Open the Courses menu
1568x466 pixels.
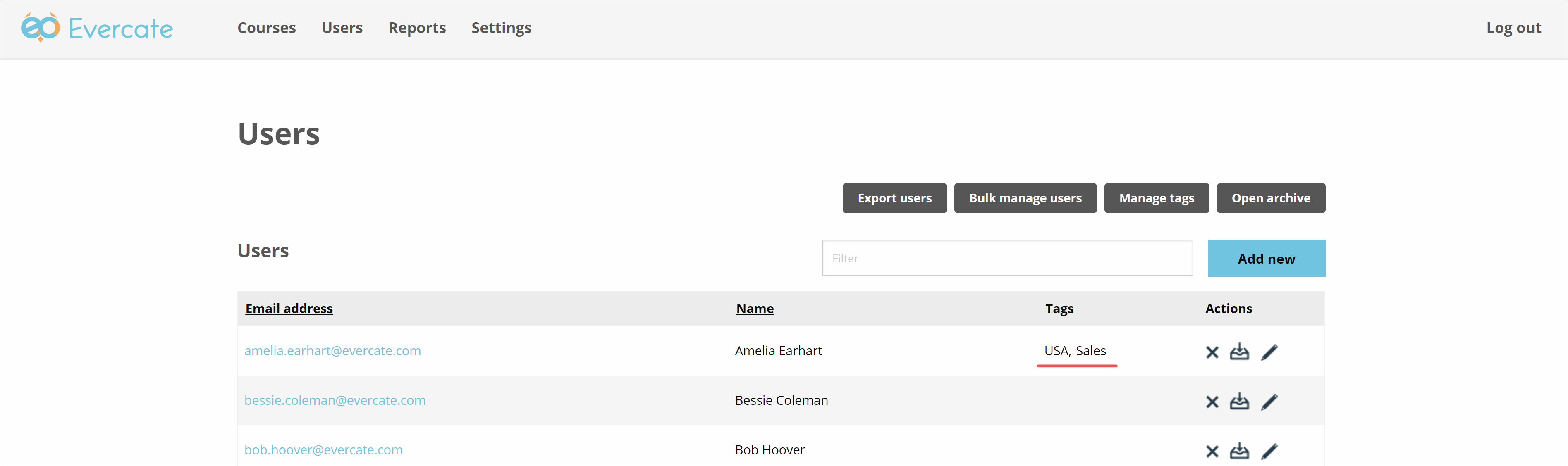pyautogui.click(x=267, y=28)
